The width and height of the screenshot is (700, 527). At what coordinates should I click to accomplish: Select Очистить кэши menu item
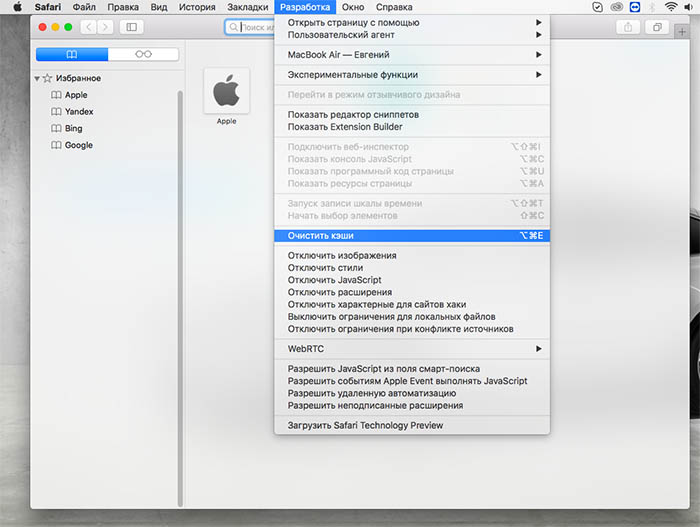[x=412, y=236]
